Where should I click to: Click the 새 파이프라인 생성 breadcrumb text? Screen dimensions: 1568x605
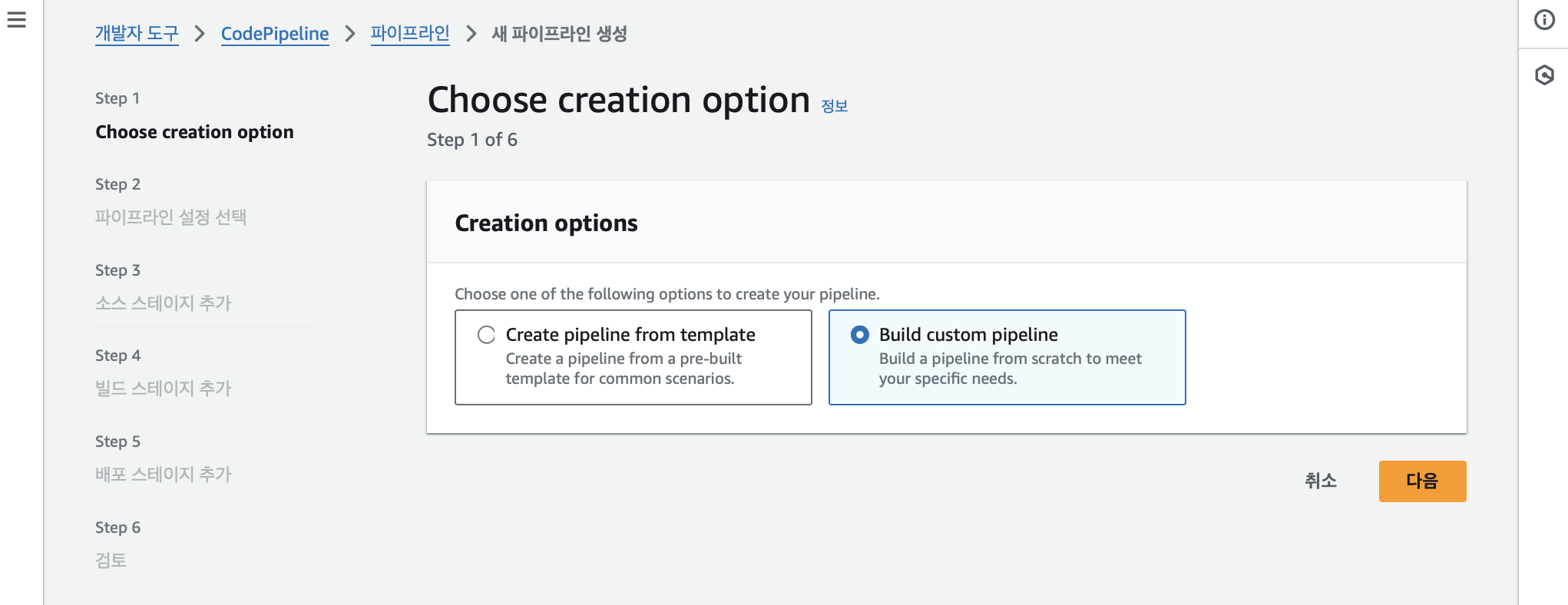[560, 34]
